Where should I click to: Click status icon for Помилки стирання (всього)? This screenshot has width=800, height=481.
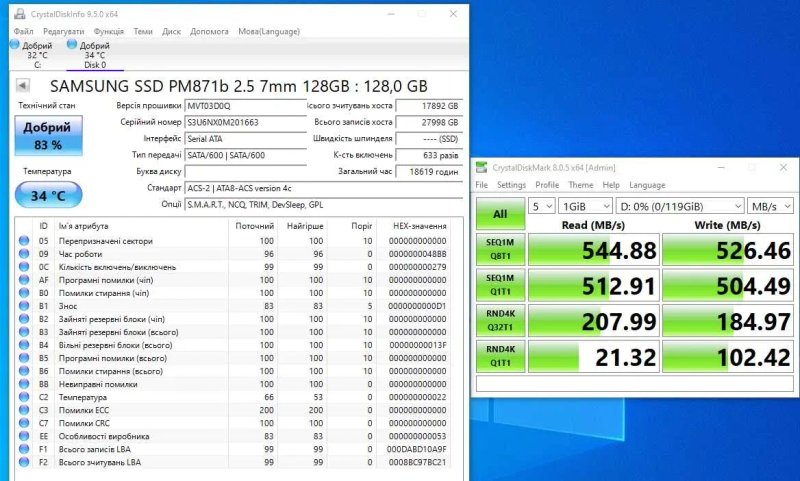coord(23,371)
